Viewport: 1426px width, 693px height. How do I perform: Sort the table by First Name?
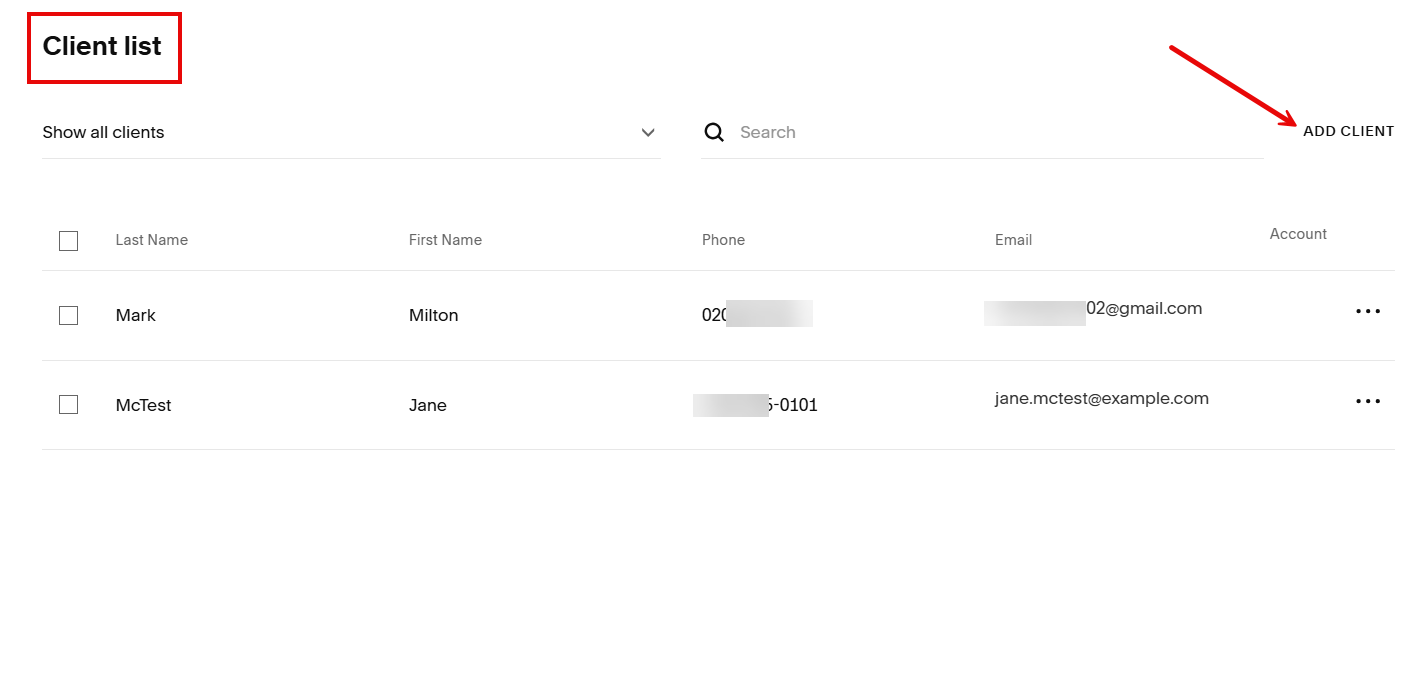[444, 239]
